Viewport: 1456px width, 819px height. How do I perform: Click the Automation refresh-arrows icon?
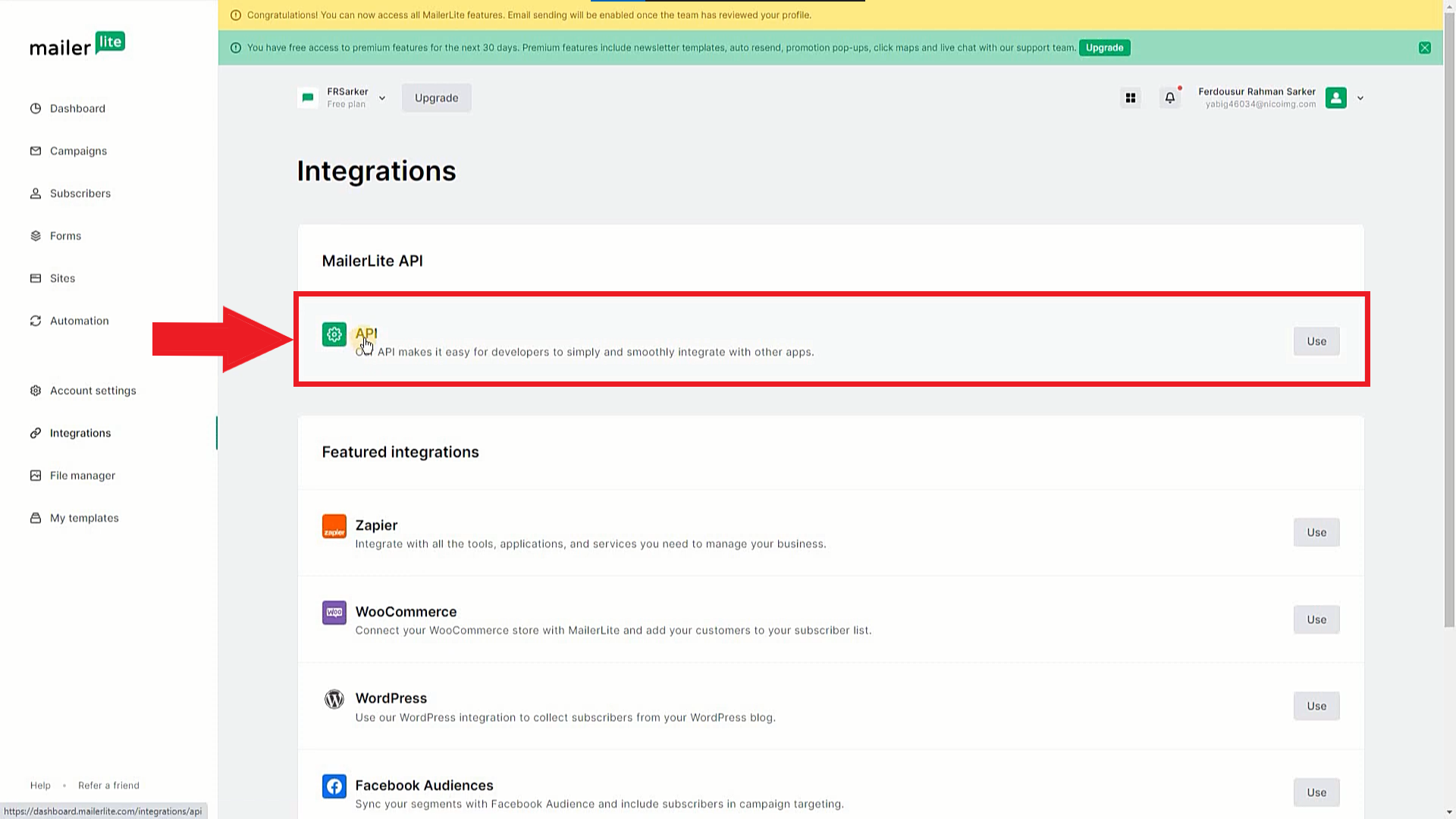pyautogui.click(x=36, y=321)
